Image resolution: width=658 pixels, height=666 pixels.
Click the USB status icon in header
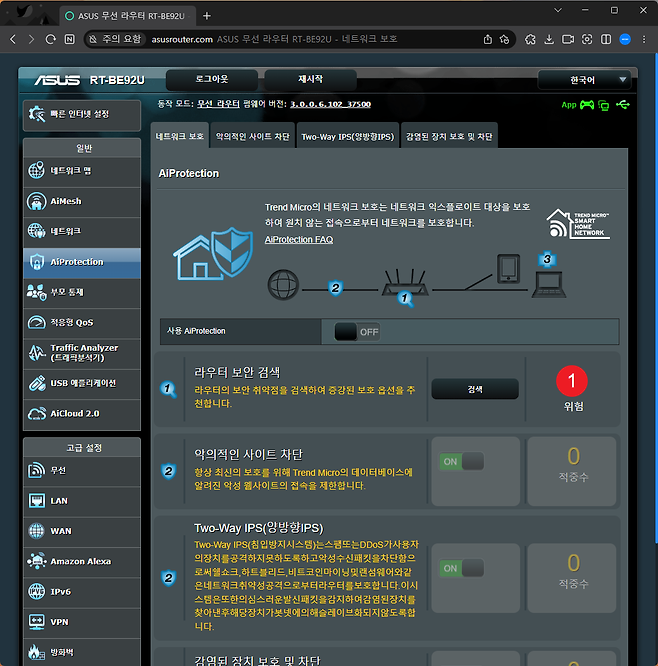pyautogui.click(x=624, y=104)
